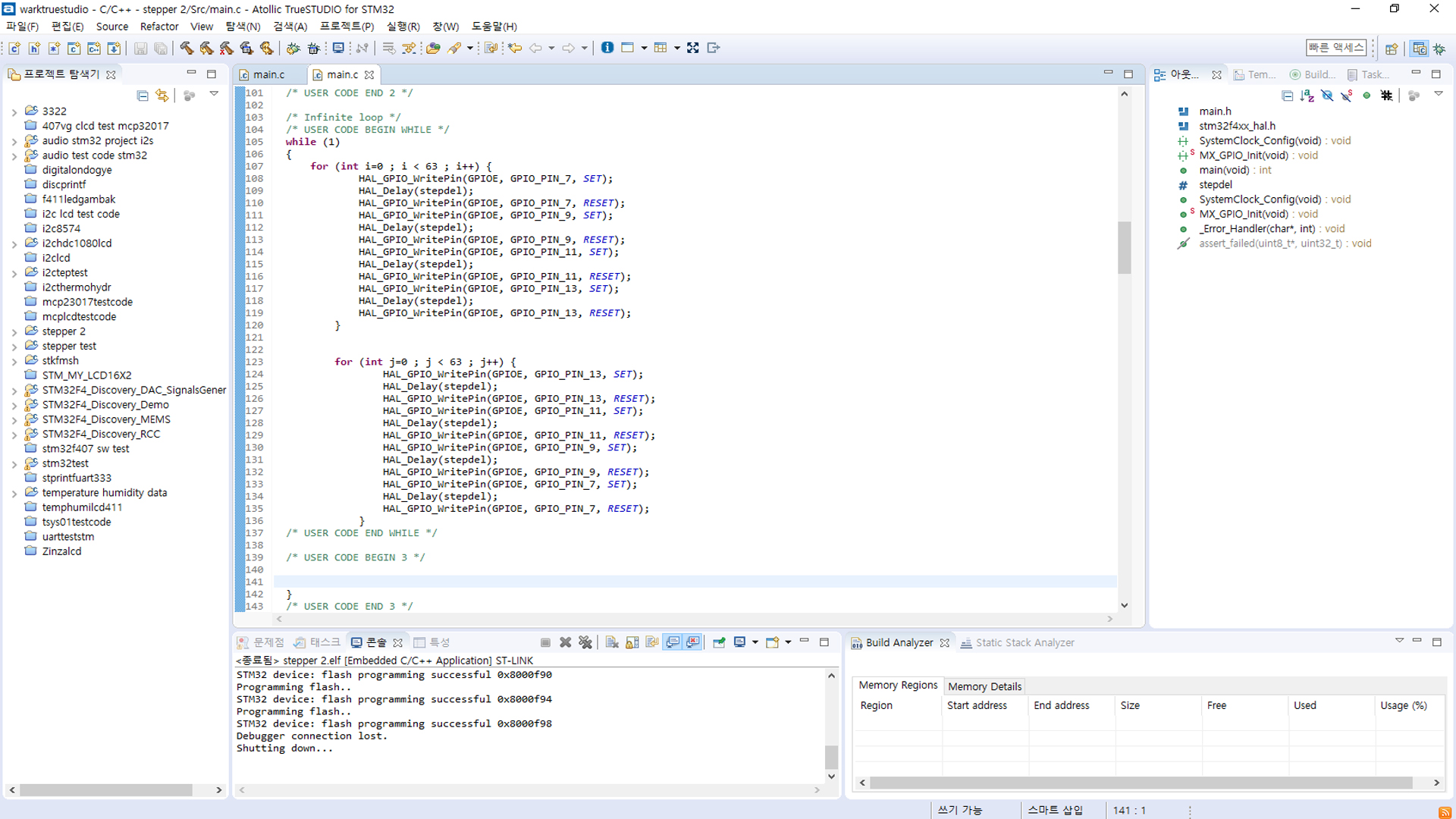This screenshot has height=819, width=1456.
Task: Open the Refactor menu
Action: pyautogui.click(x=158, y=27)
